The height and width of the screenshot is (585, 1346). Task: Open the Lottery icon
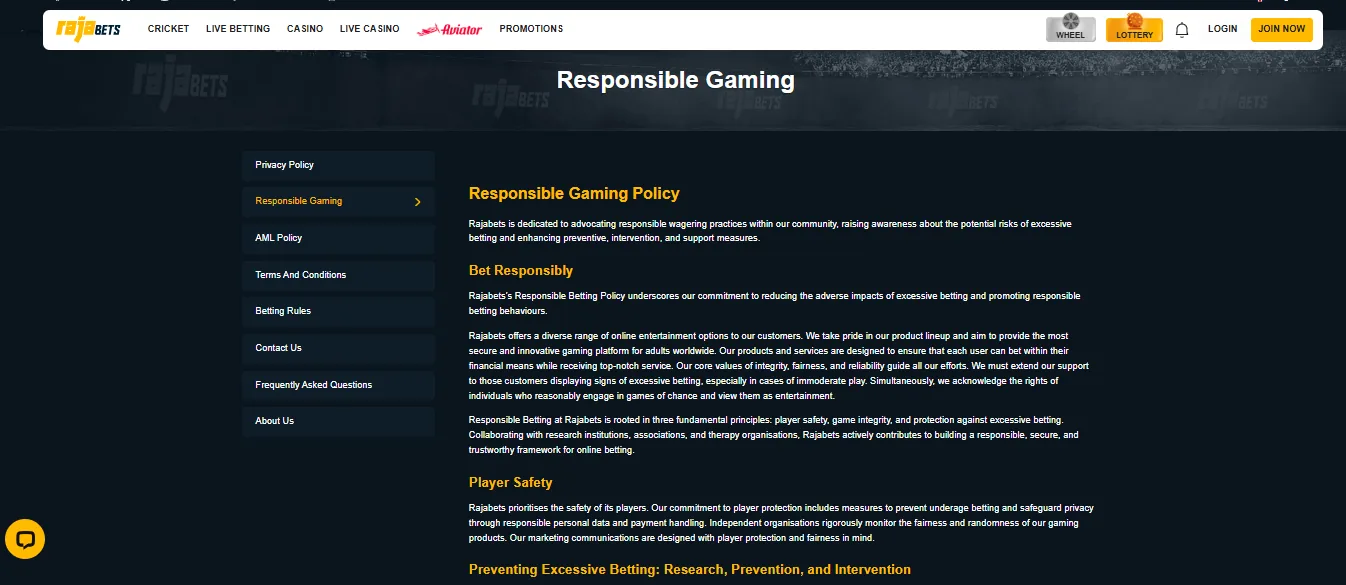[x=1134, y=29]
